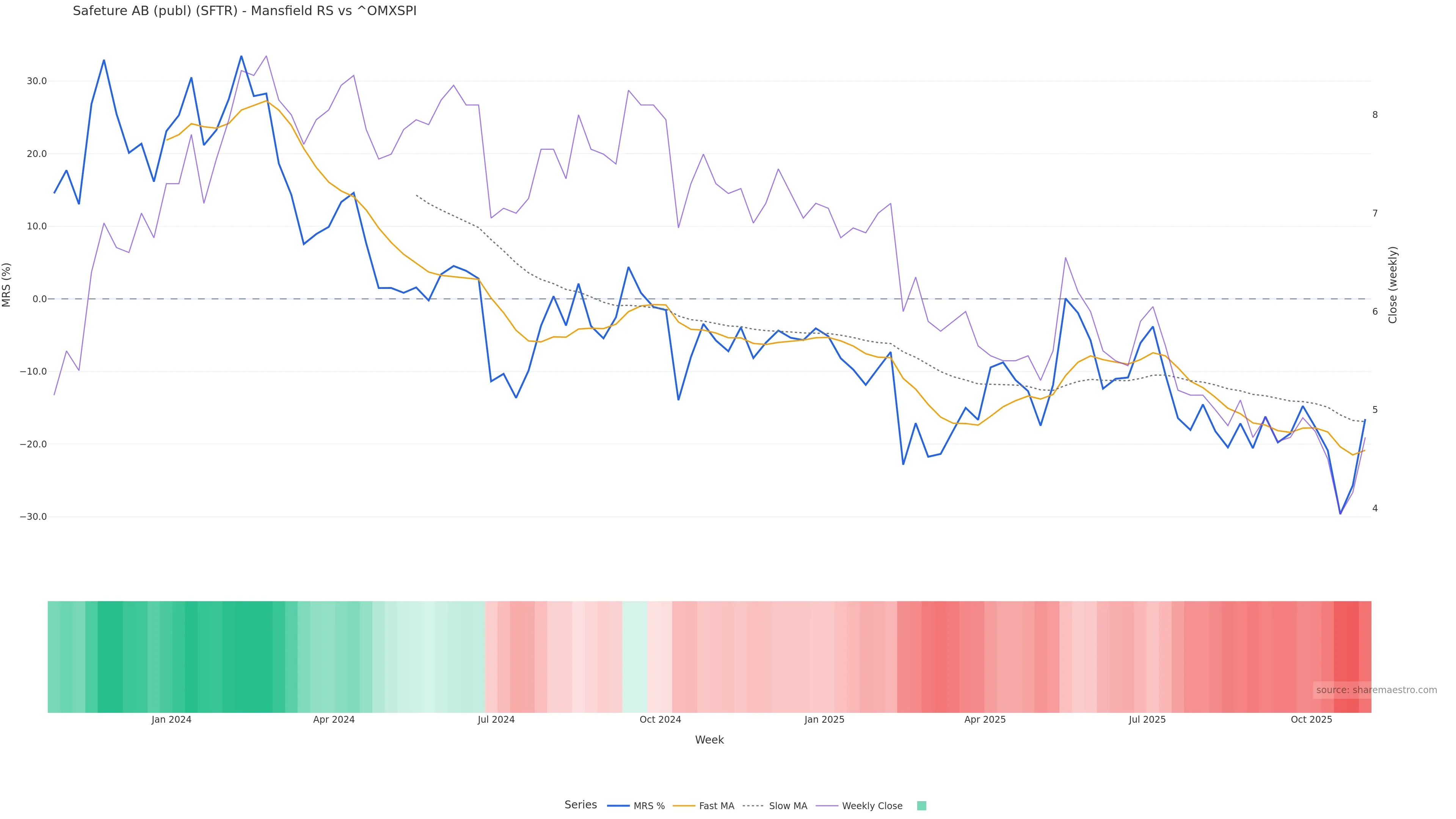Click the MRS (%) left axis title
This screenshot has width=1456, height=819.
pos(7,285)
